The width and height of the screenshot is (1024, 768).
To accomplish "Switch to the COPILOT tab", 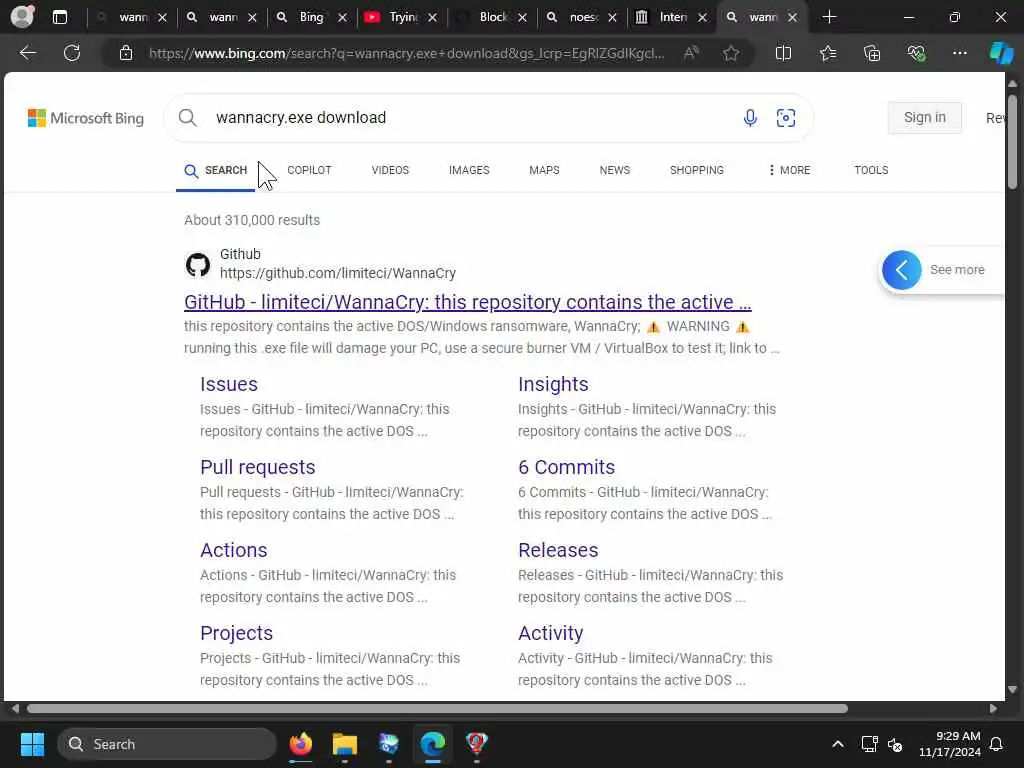I will tap(309, 170).
